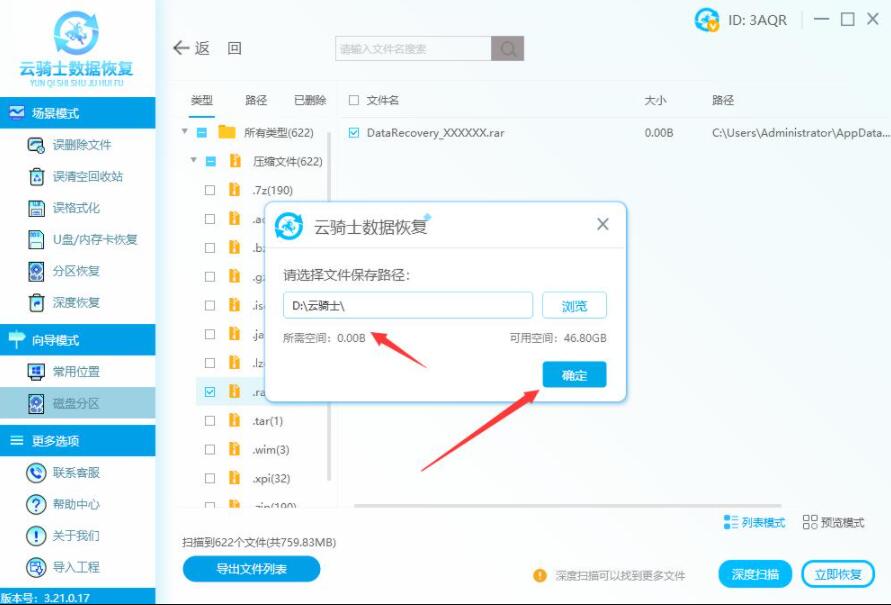This screenshot has height=605, width=891.
Task: Toggle the 压缩文件(622) checkbox
Action: tap(211, 161)
